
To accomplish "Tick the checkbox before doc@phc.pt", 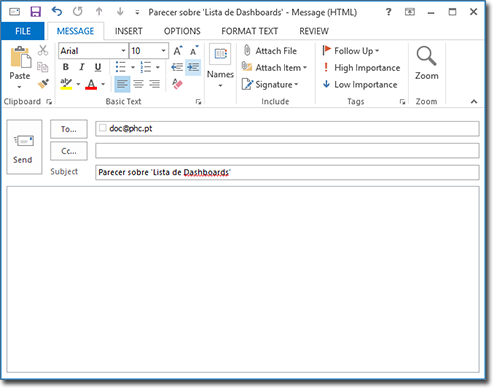I will click(103, 128).
